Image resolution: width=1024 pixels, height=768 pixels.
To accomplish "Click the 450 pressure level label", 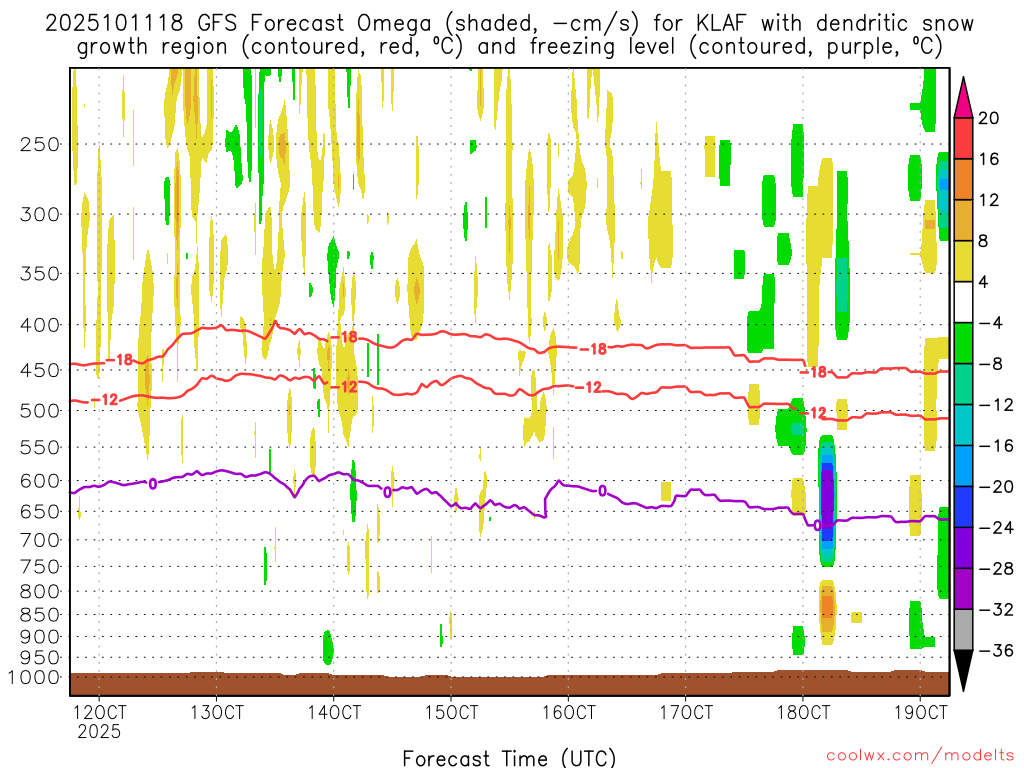I will click(40, 370).
